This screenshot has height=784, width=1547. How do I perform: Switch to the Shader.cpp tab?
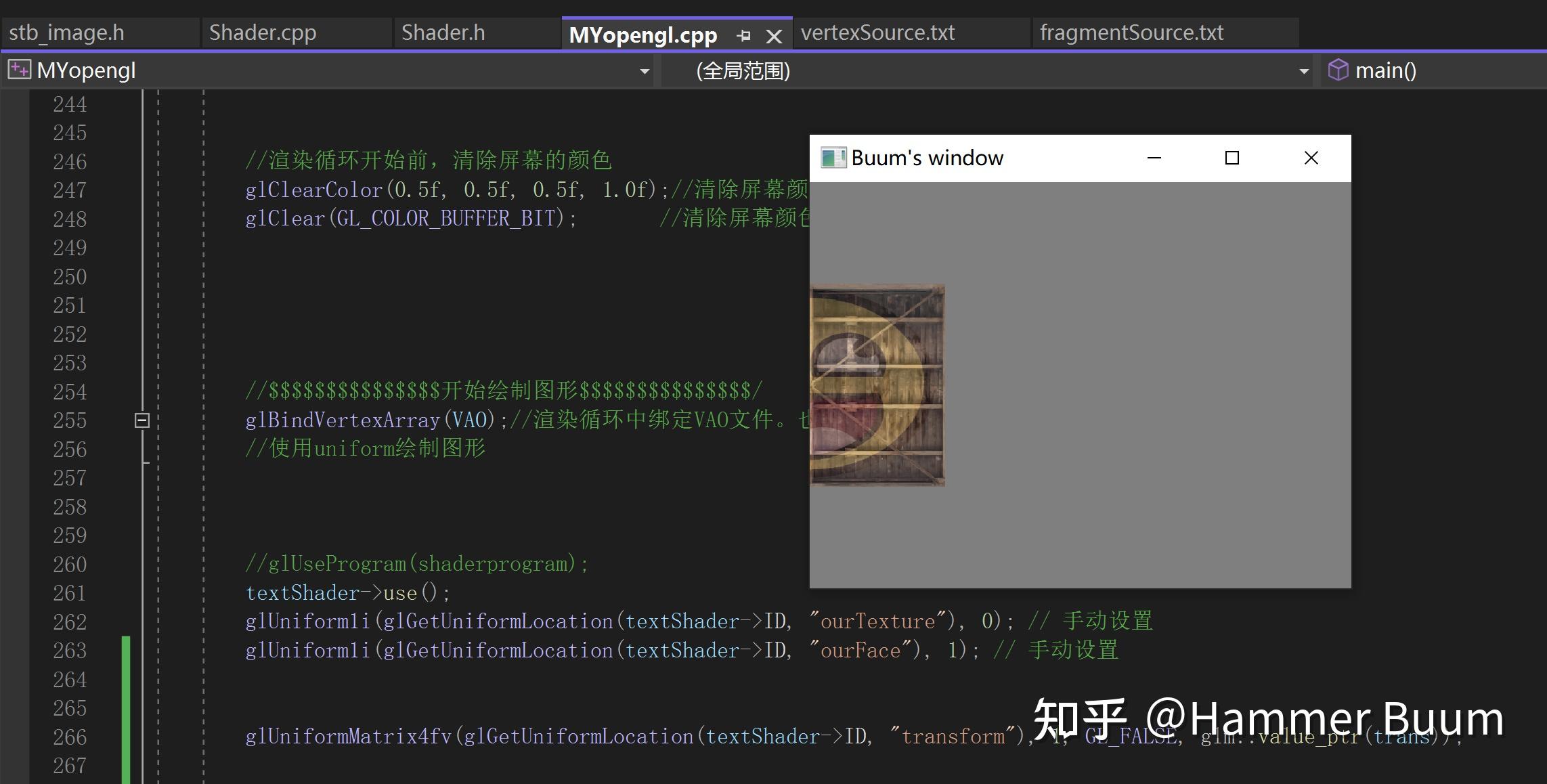point(262,32)
